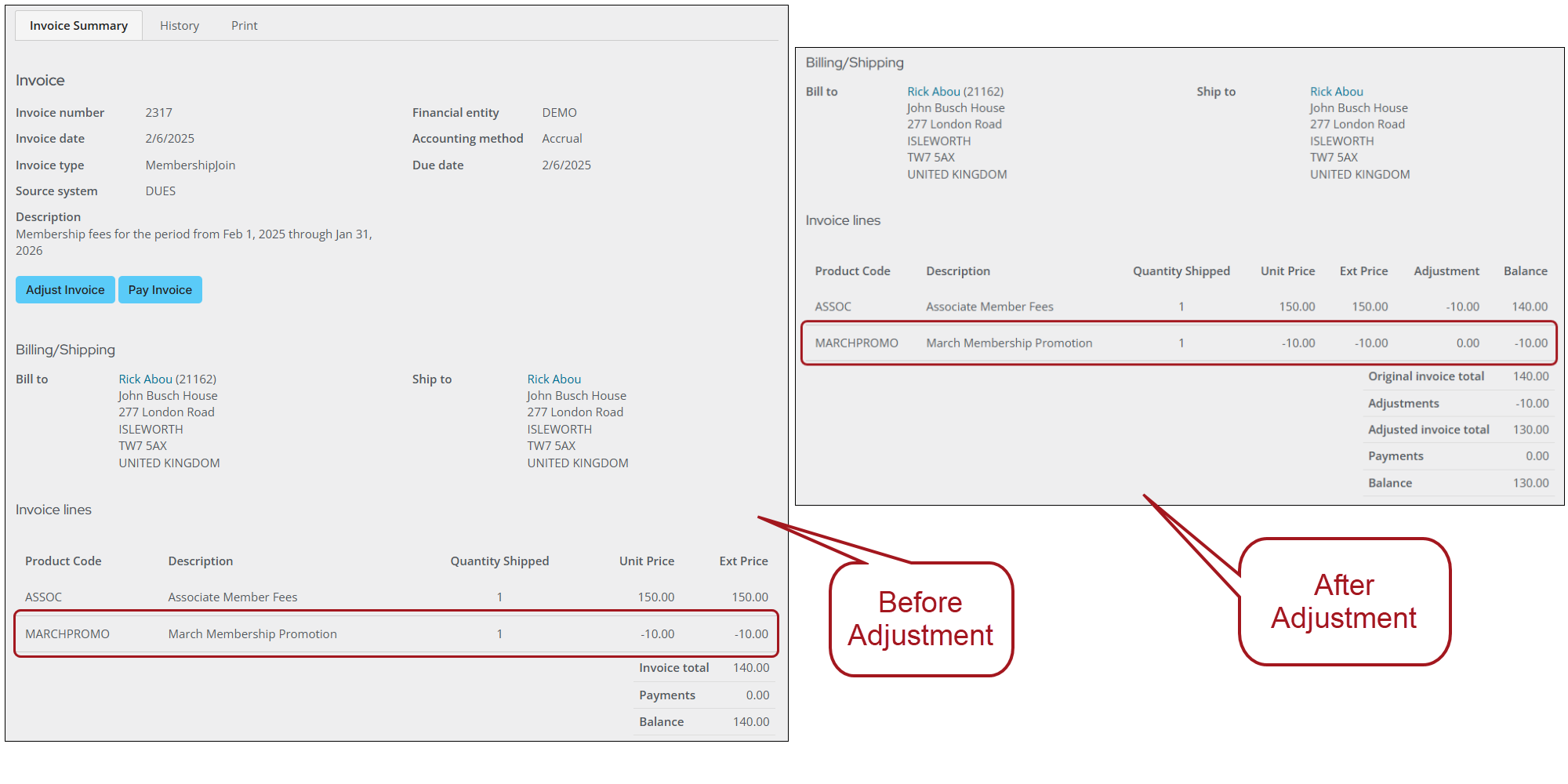
Task: Select ISLEWORTH under right panel Ship to
Action: pyautogui.click(x=1341, y=141)
